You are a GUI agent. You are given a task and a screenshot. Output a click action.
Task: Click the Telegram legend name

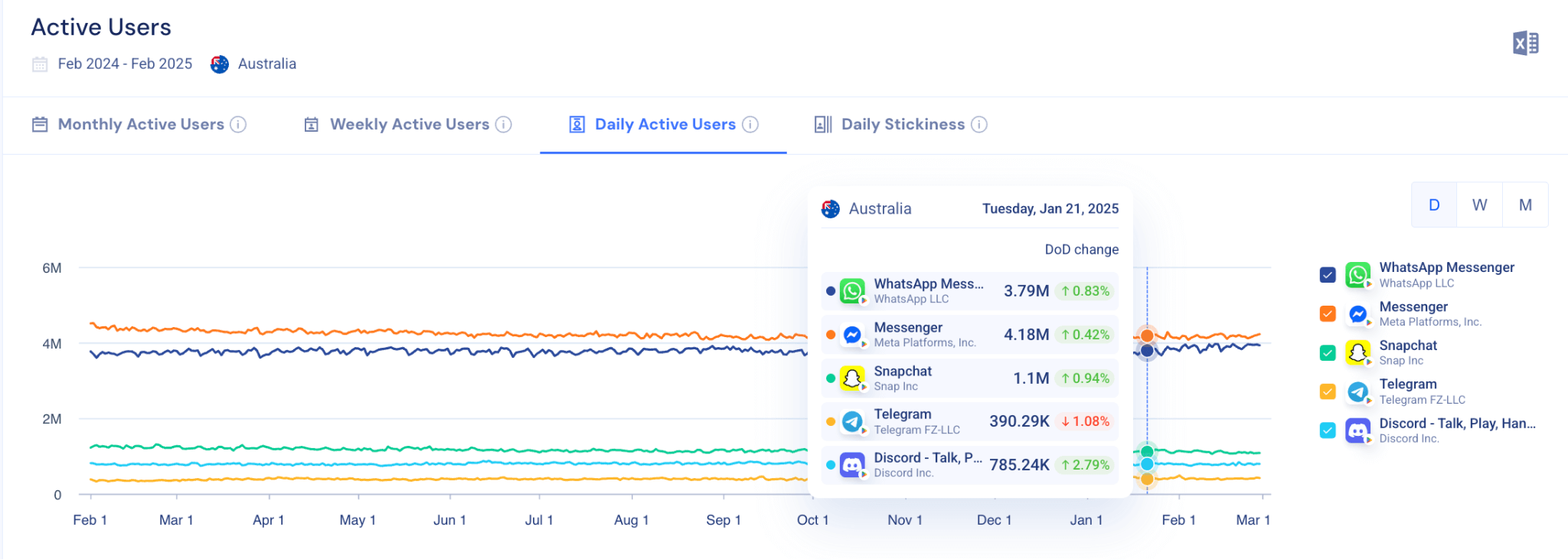click(1408, 385)
